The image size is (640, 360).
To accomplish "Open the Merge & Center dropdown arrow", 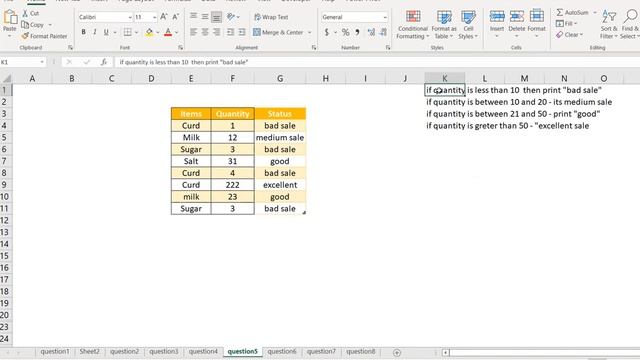I will point(309,32).
